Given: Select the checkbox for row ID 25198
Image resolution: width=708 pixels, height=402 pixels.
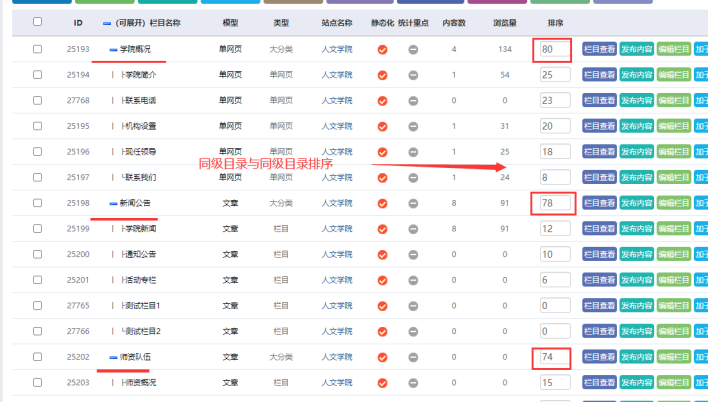Looking at the screenshot, I should tap(37, 203).
